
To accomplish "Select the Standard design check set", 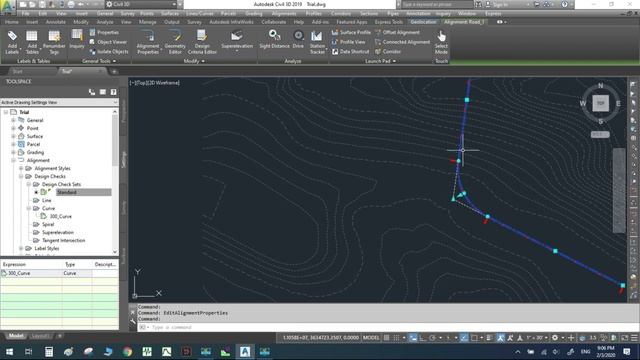I will [x=67, y=192].
